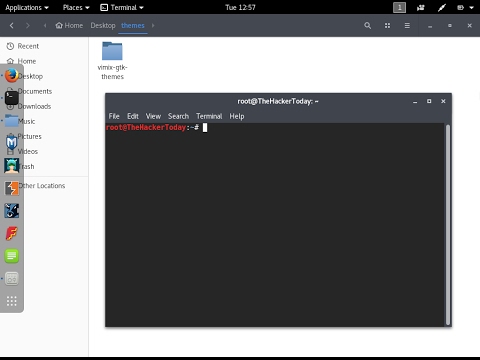Open Armitage icon in the dock
480x360 pixels.
click(12, 166)
